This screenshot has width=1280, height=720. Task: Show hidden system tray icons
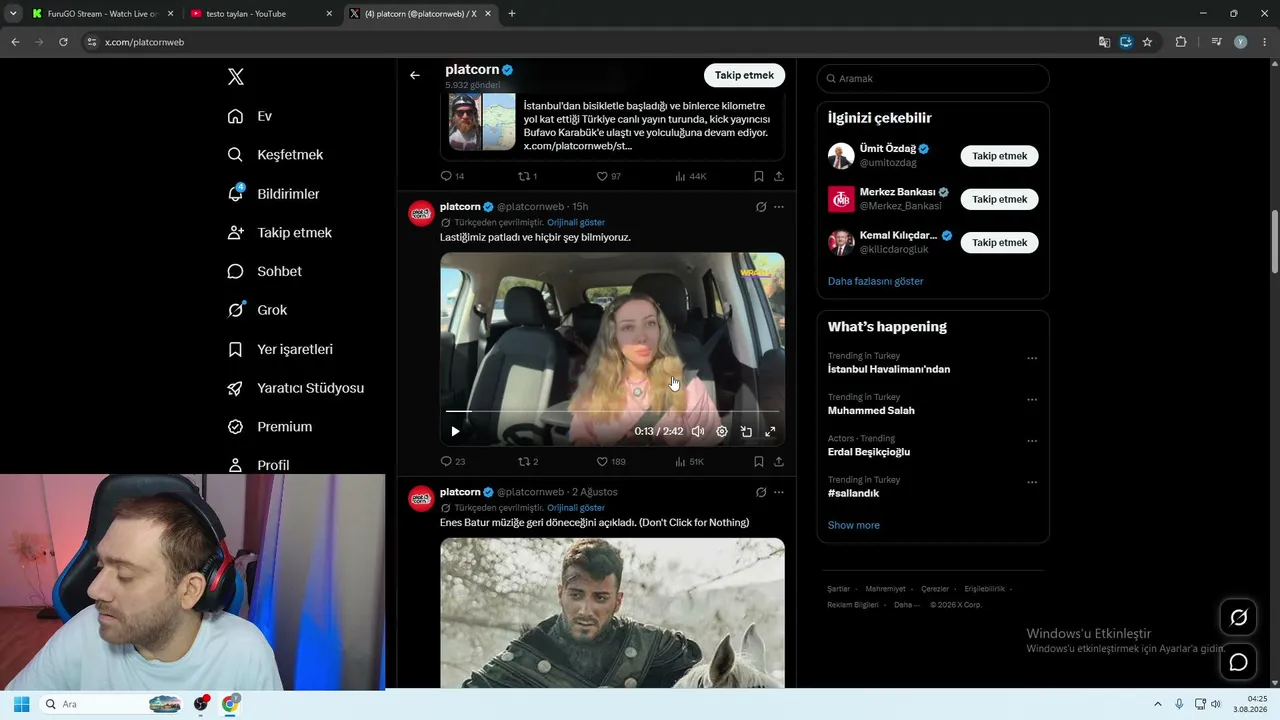point(1158,704)
